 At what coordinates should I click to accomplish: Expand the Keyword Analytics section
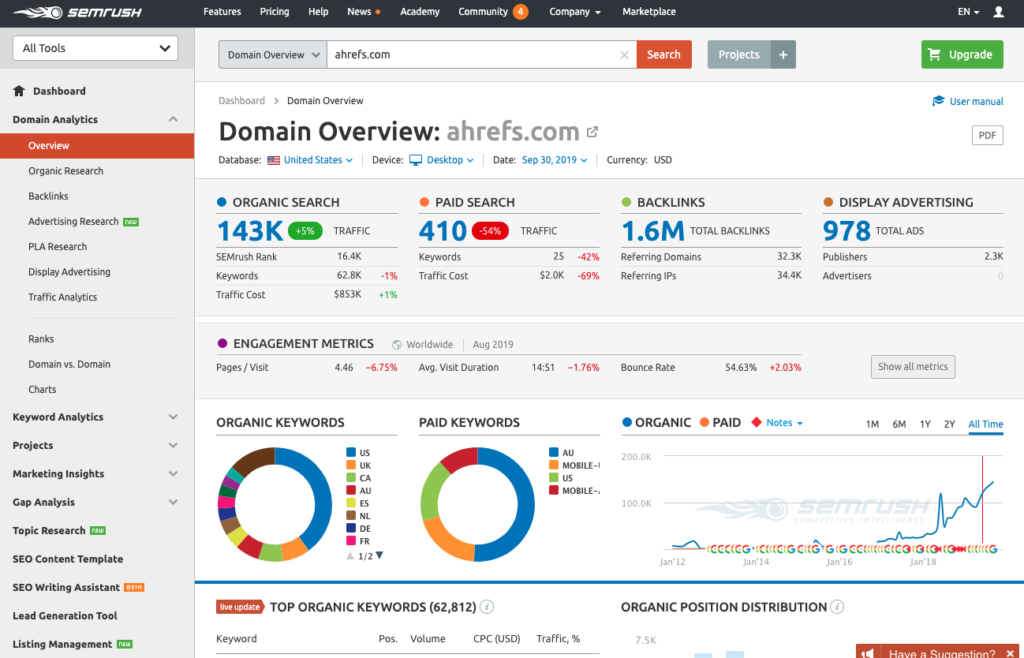coord(173,417)
